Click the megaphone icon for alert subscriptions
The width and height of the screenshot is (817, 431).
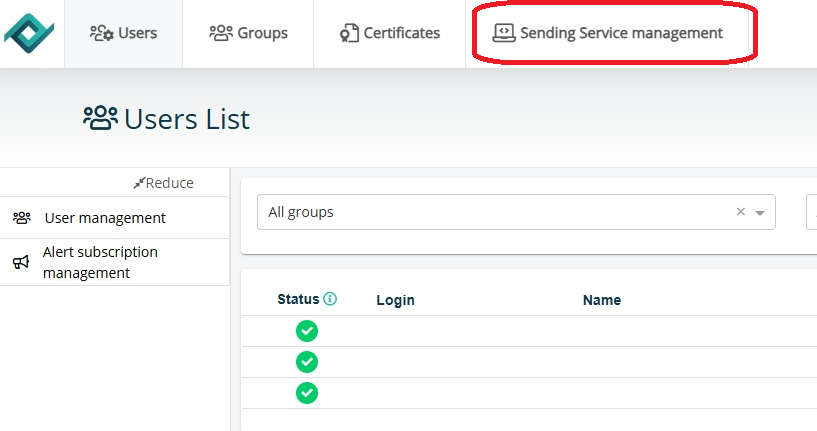(21, 263)
